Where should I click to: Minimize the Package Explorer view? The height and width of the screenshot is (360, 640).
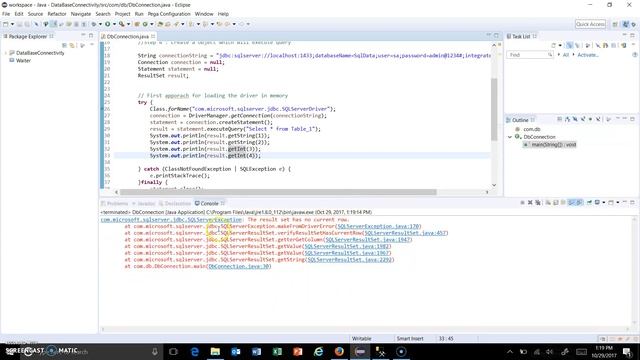point(83,36)
